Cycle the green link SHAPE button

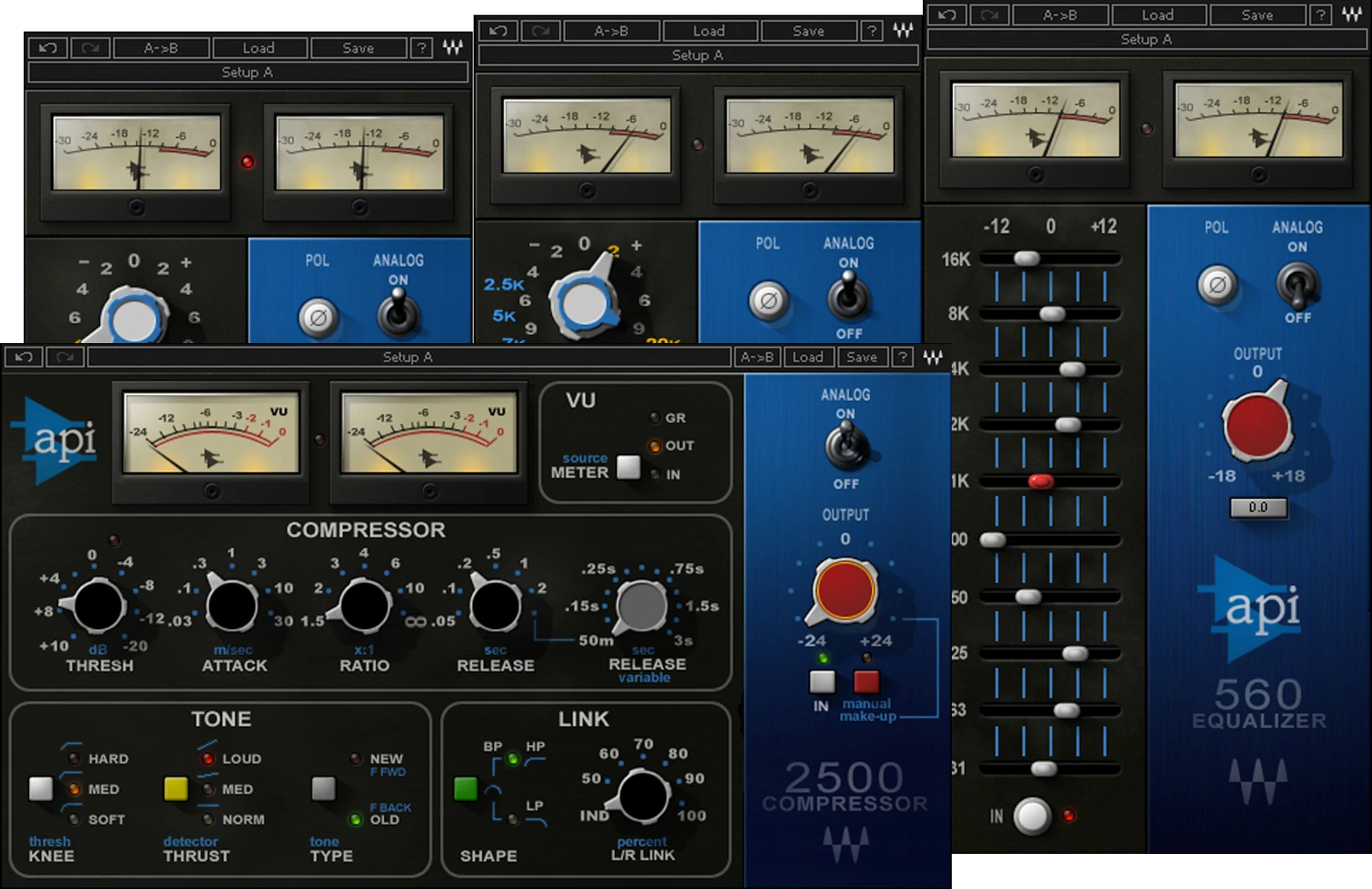[x=465, y=788]
